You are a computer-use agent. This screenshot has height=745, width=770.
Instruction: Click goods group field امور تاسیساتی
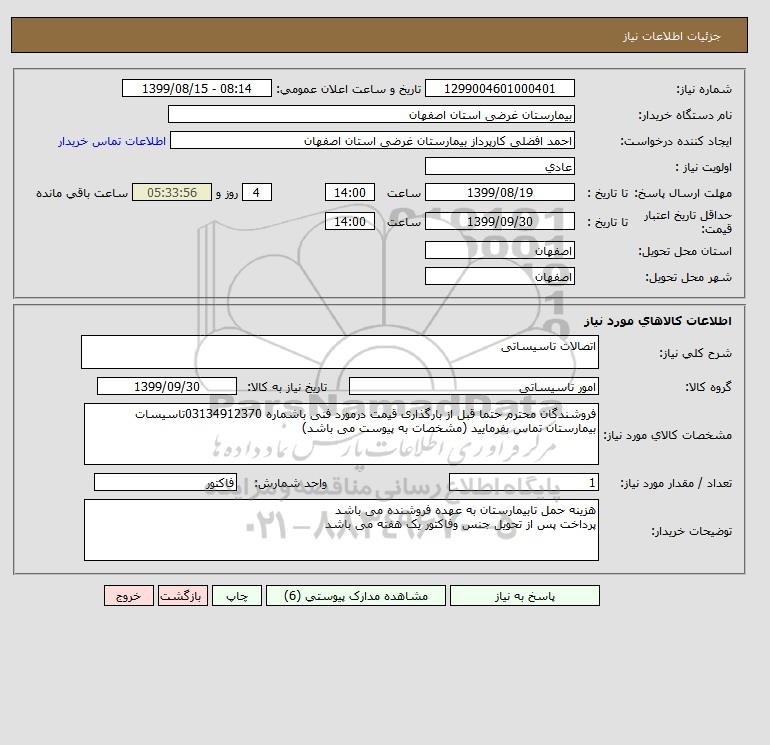tap(473, 386)
